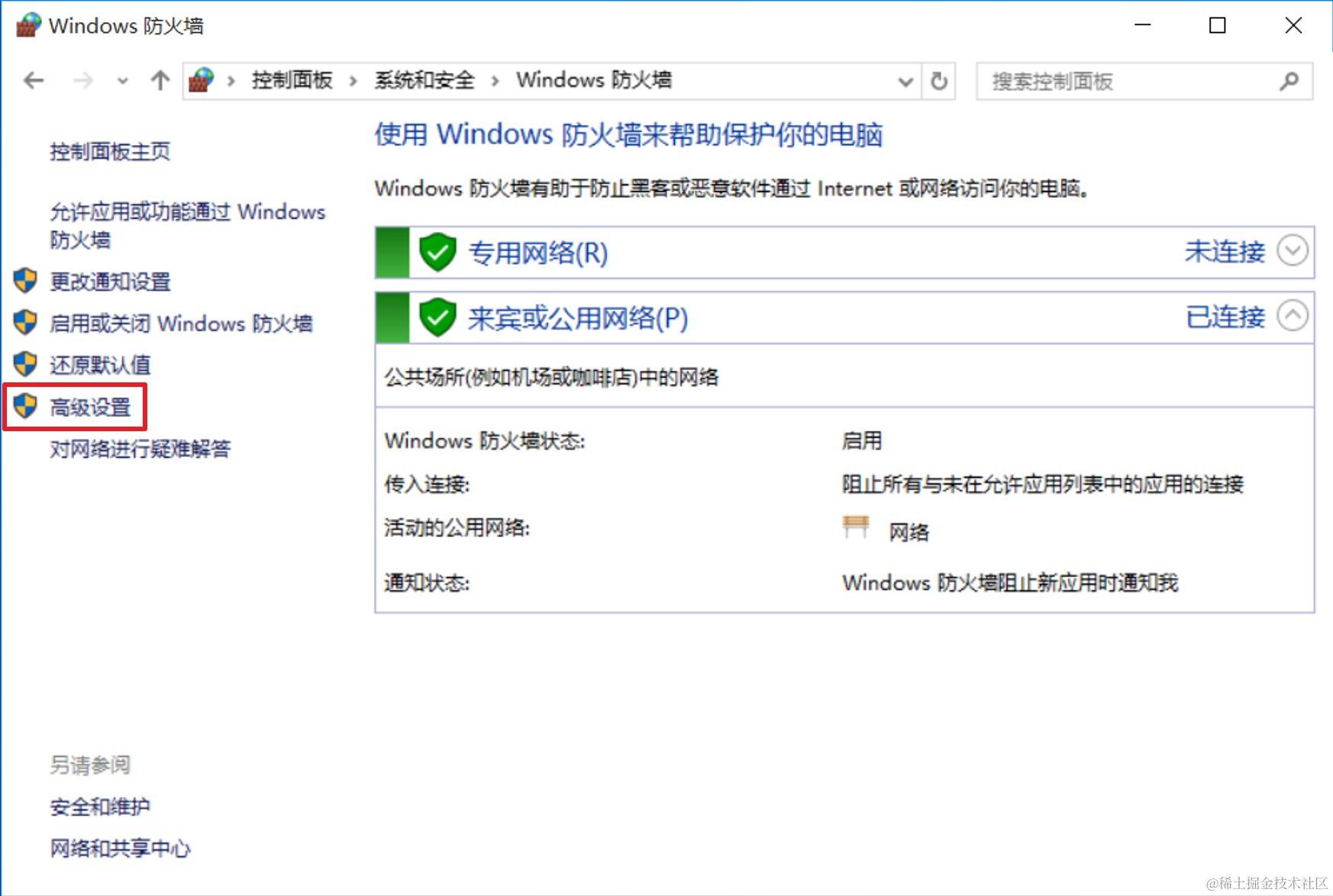Image resolution: width=1333 pixels, height=896 pixels.
Task: Open the recent locations dropdown arrow
Action: pyautogui.click(x=122, y=81)
